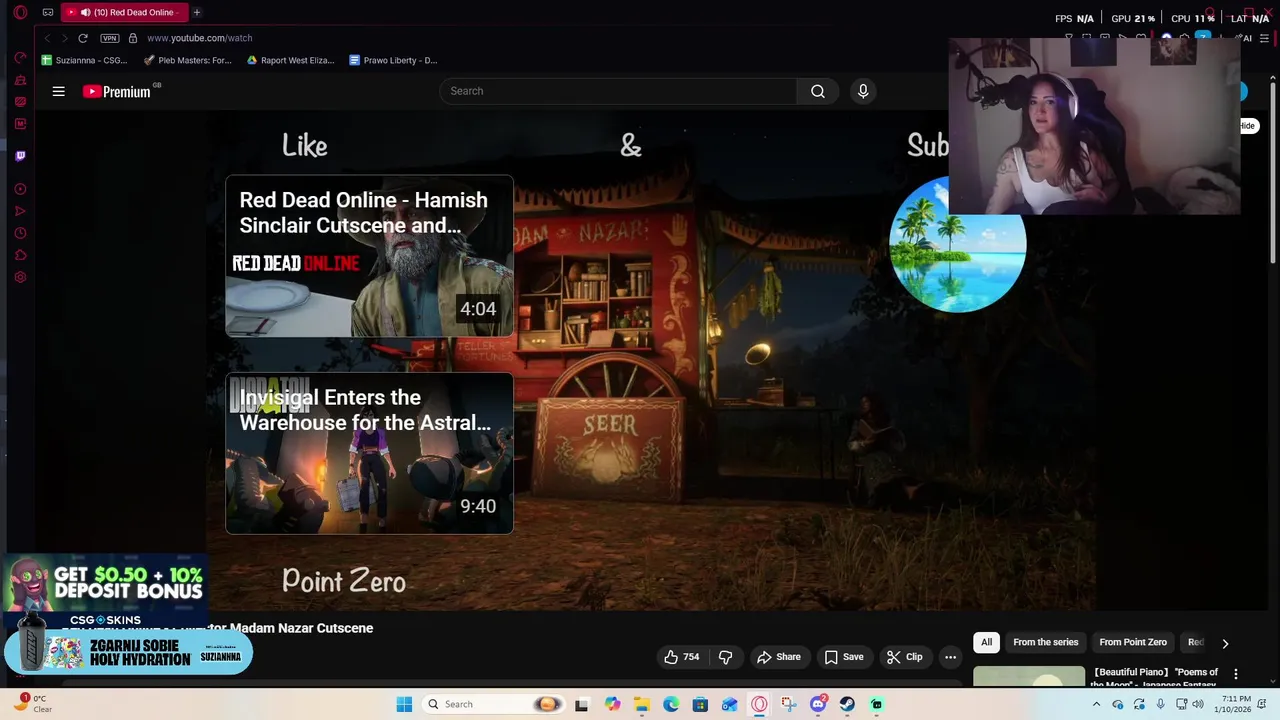Viewport: 1280px width, 720px height.
Task: Open Microsoft Store from the taskbar
Action: pos(700,704)
